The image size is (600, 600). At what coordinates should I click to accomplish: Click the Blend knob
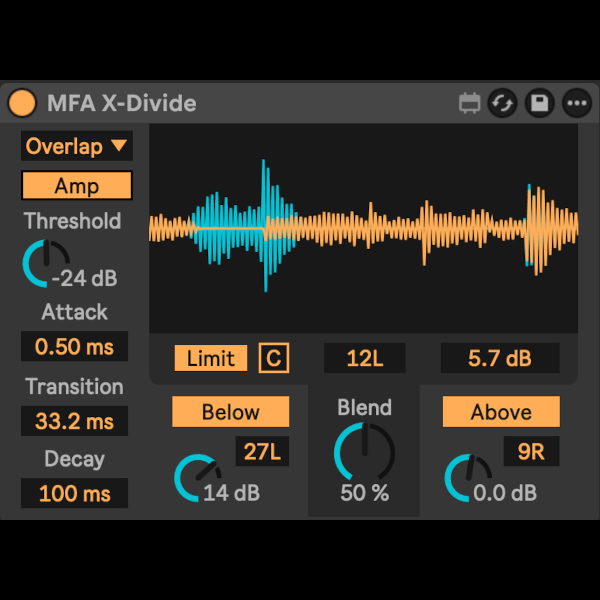pyautogui.click(x=364, y=451)
